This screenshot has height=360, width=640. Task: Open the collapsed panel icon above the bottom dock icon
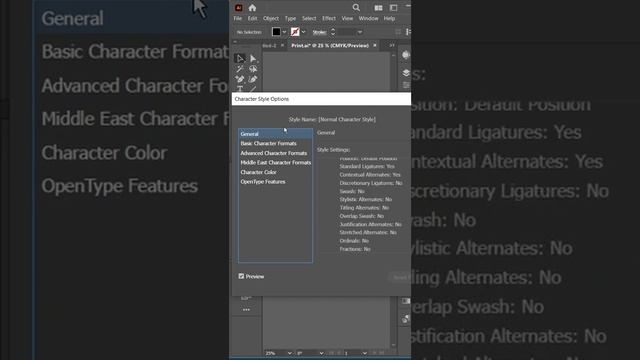coord(406,301)
